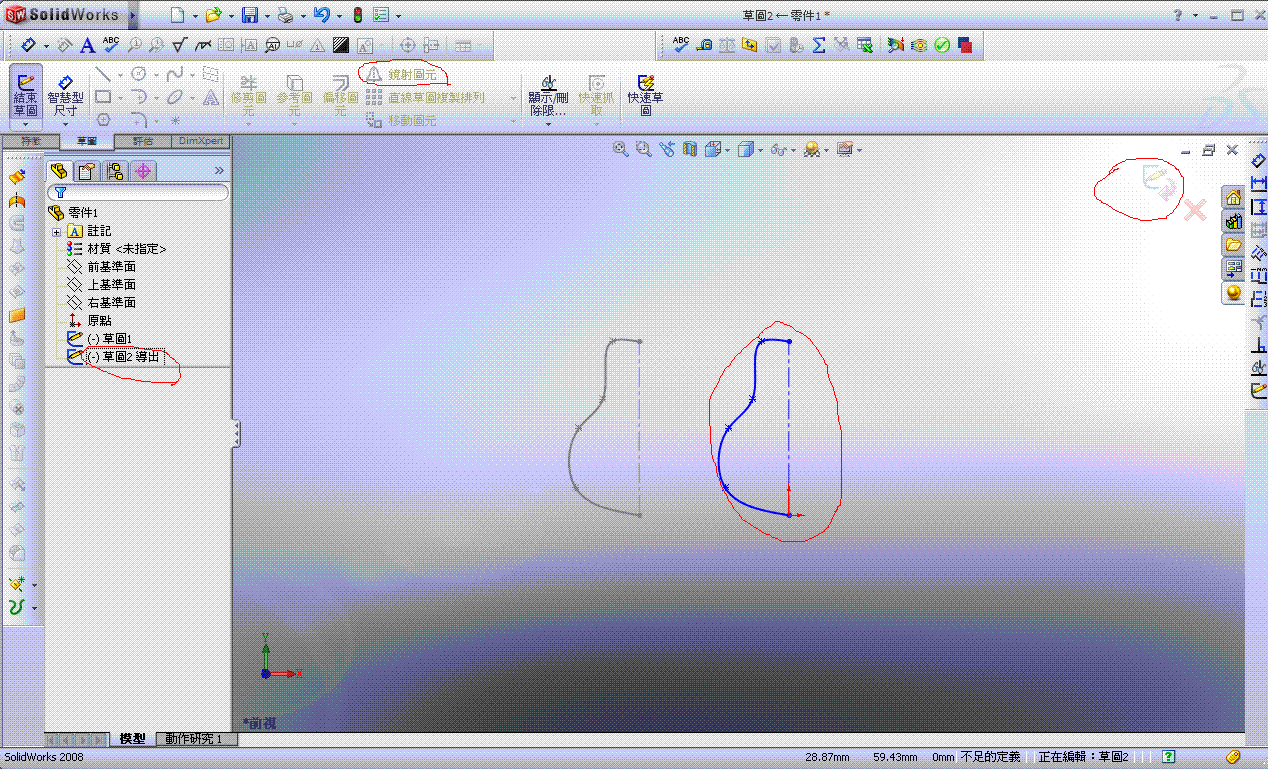Select 上基準面 plane in tree
This screenshot has height=769, width=1268.
pyautogui.click(x=101, y=285)
